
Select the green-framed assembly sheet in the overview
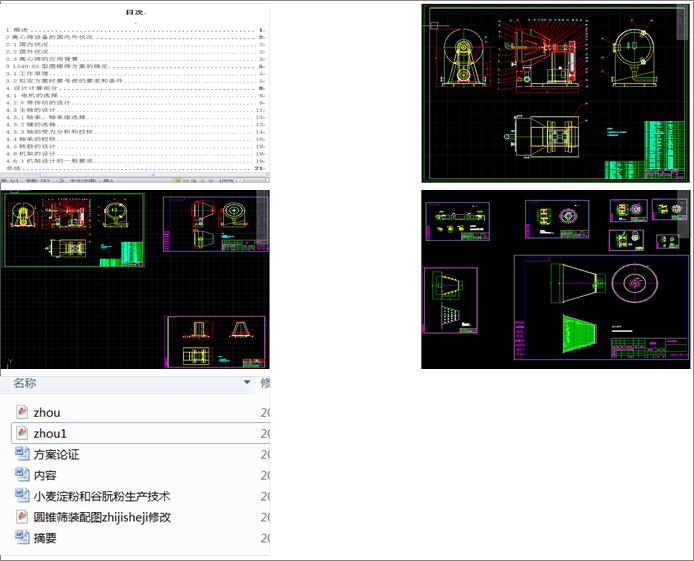tap(74, 230)
